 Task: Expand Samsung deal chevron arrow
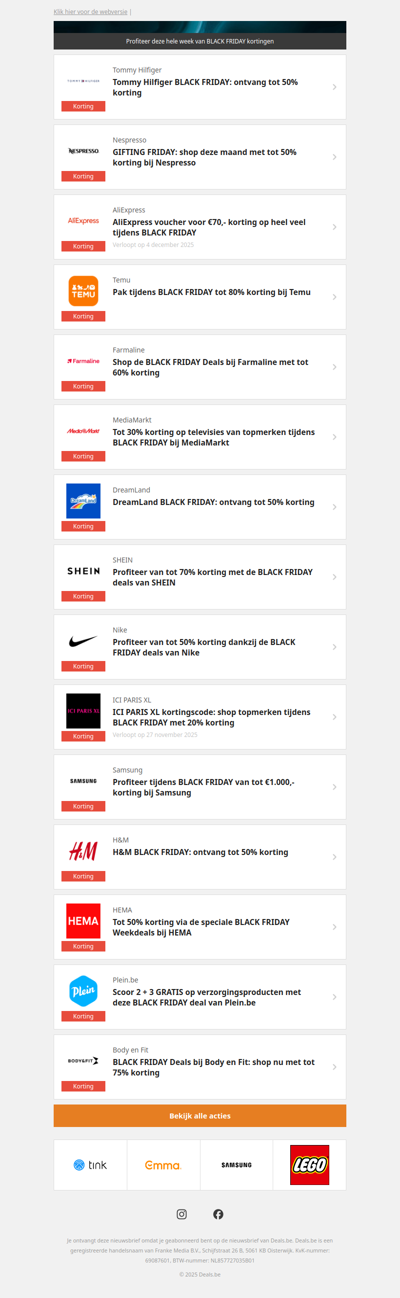pos(334,787)
